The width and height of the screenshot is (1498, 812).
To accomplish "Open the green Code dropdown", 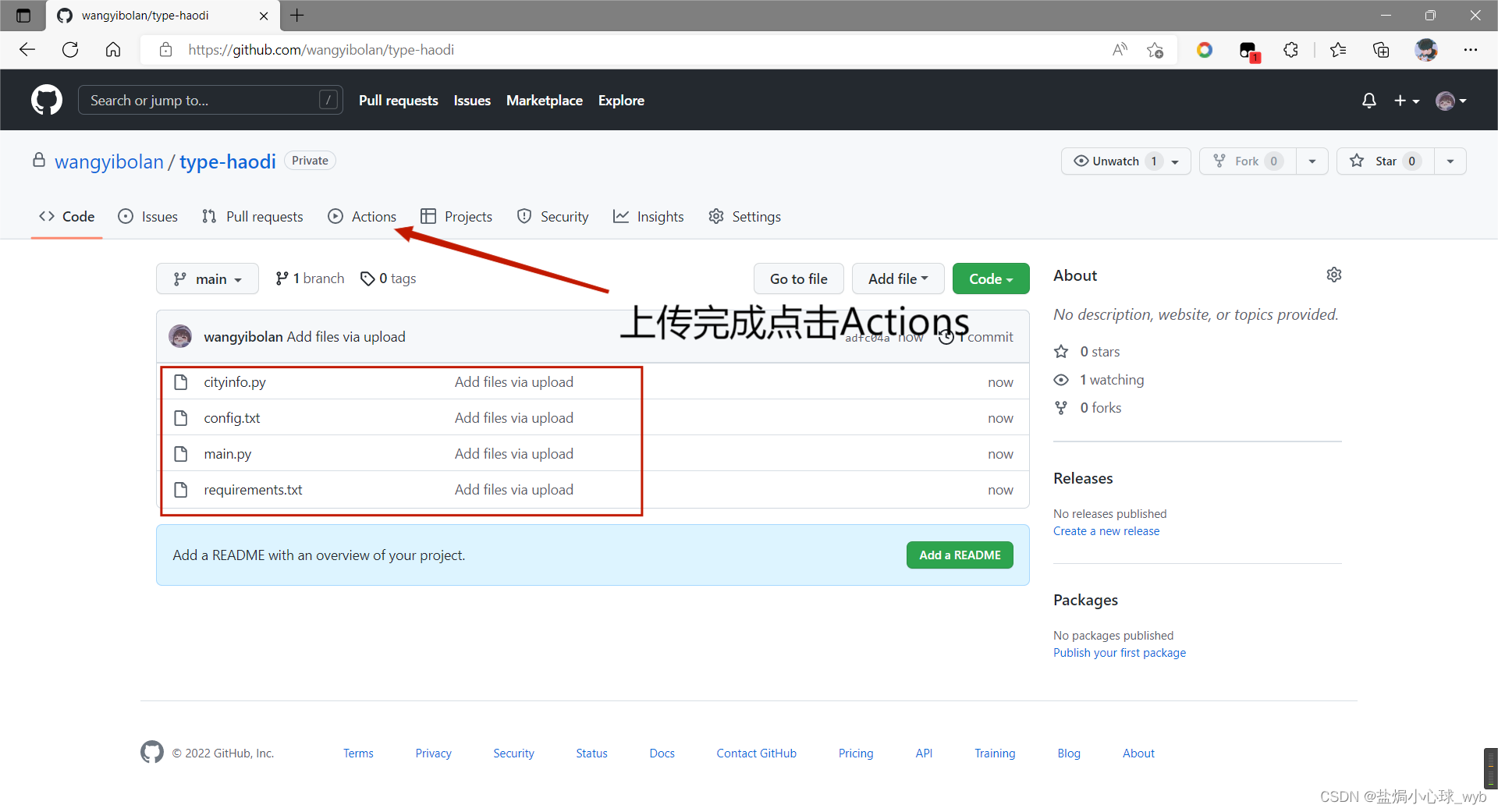I will 991,278.
